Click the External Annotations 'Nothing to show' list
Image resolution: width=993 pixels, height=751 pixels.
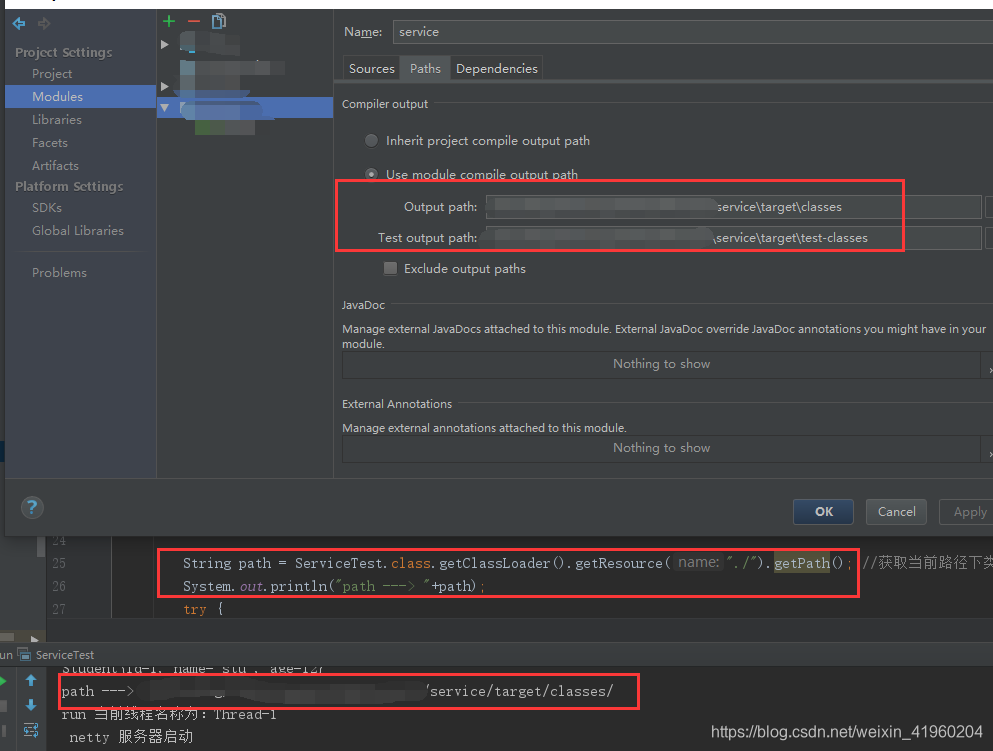661,448
